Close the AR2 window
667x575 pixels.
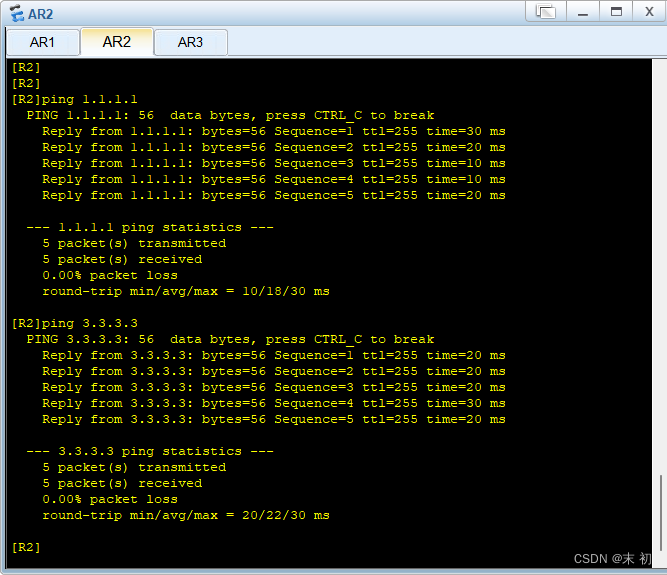coord(649,11)
